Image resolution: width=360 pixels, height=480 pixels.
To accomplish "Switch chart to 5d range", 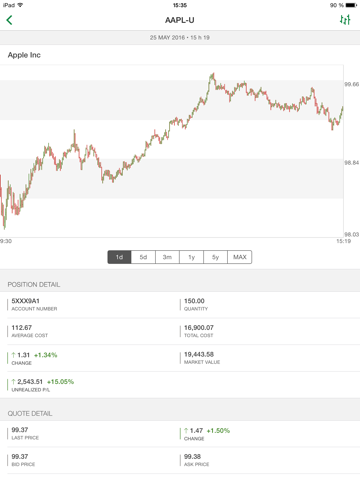I will (x=143, y=257).
